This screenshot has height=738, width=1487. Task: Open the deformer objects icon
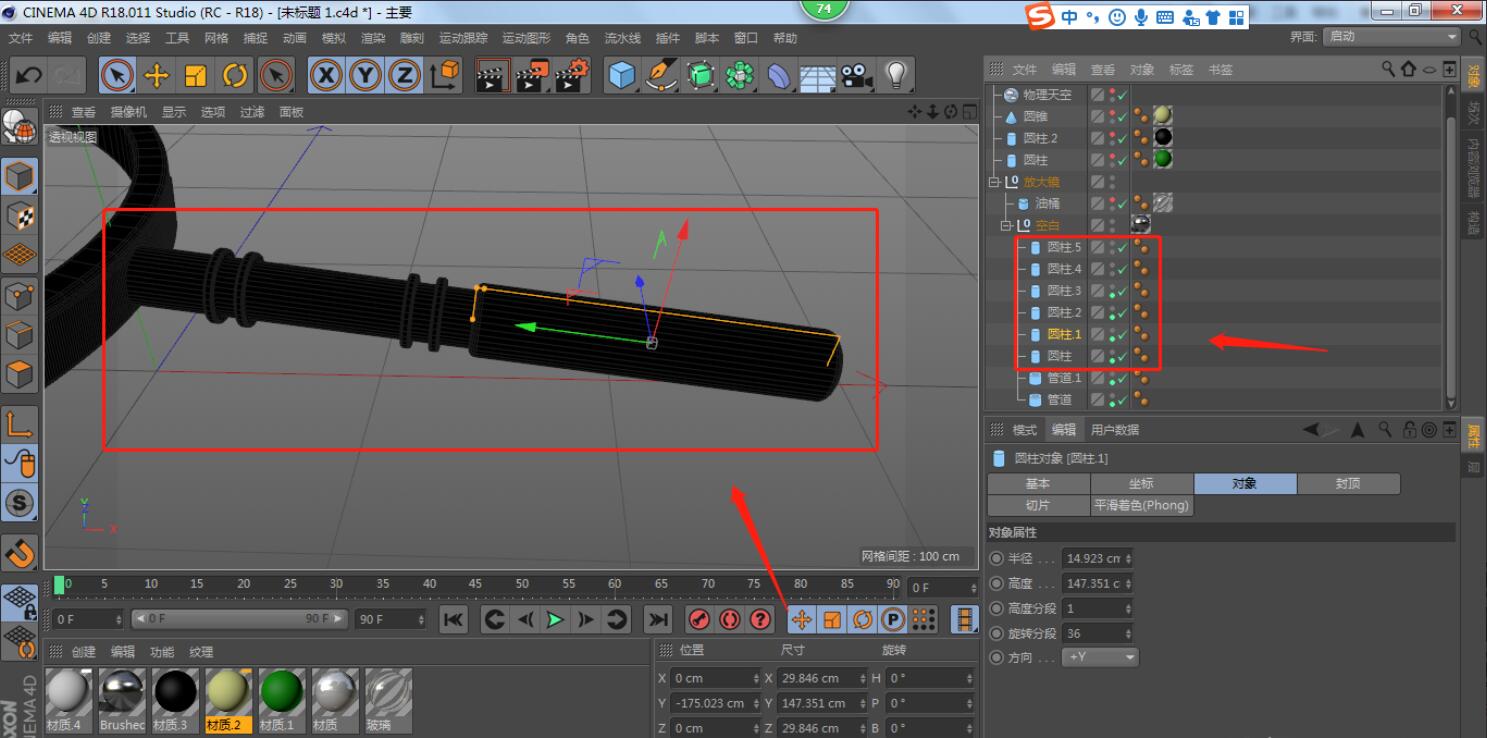click(x=779, y=75)
